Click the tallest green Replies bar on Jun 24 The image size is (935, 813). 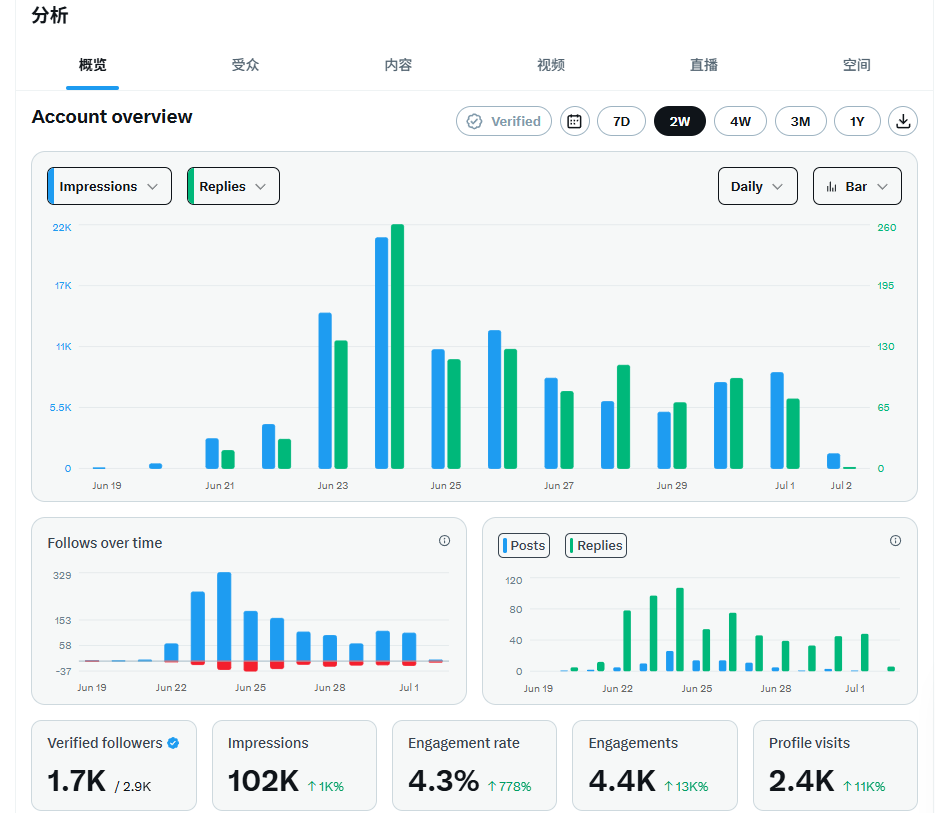click(397, 347)
